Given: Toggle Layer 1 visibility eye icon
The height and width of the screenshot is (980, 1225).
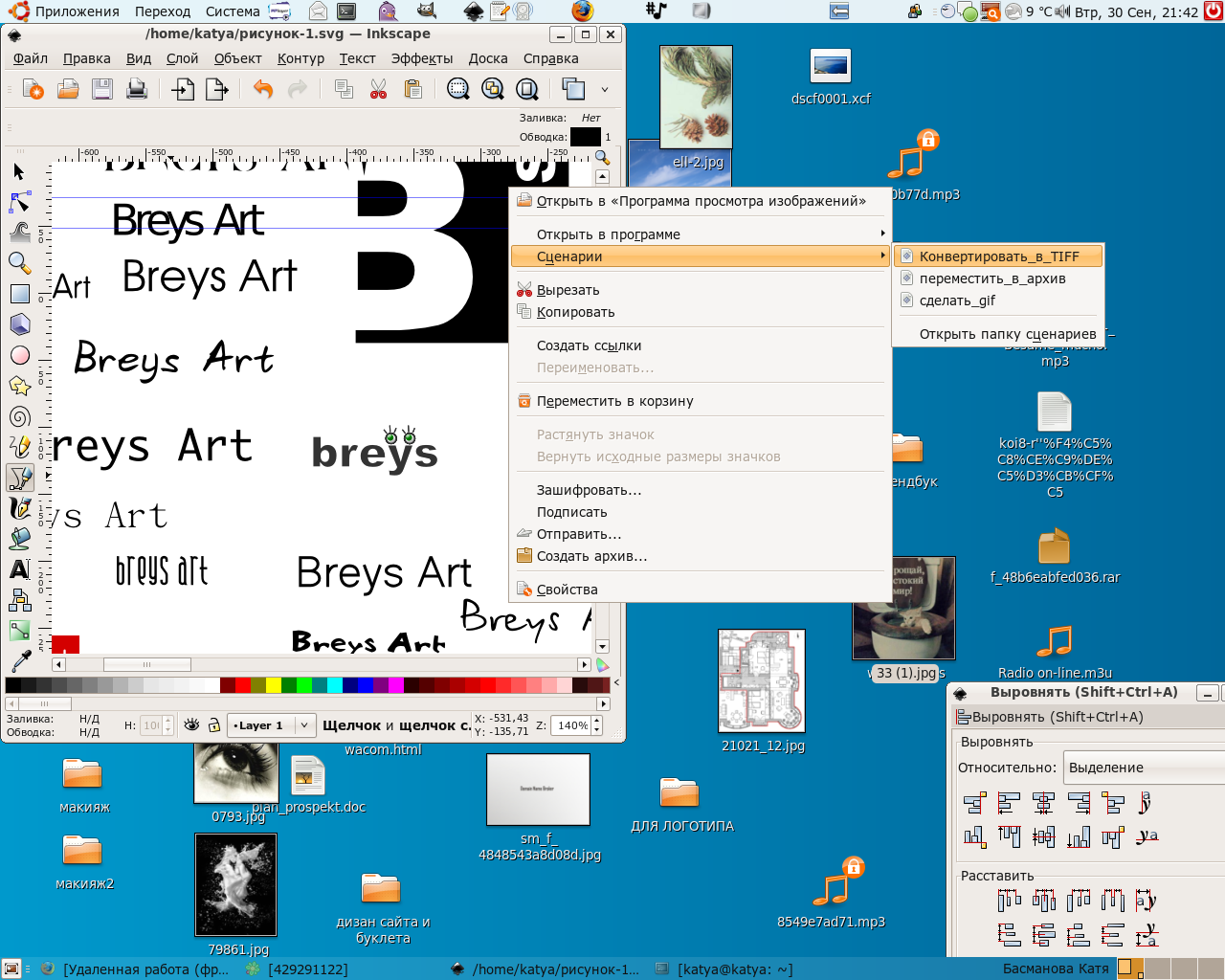Looking at the screenshot, I should point(191,725).
